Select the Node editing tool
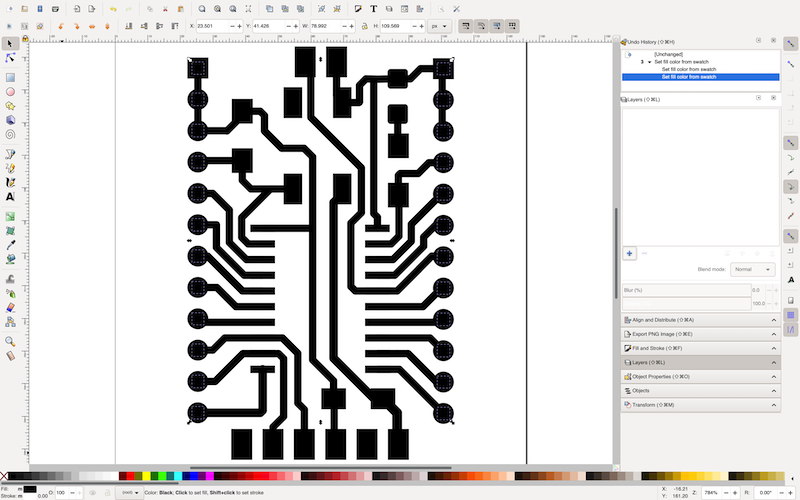800x500 pixels. [x=10, y=58]
